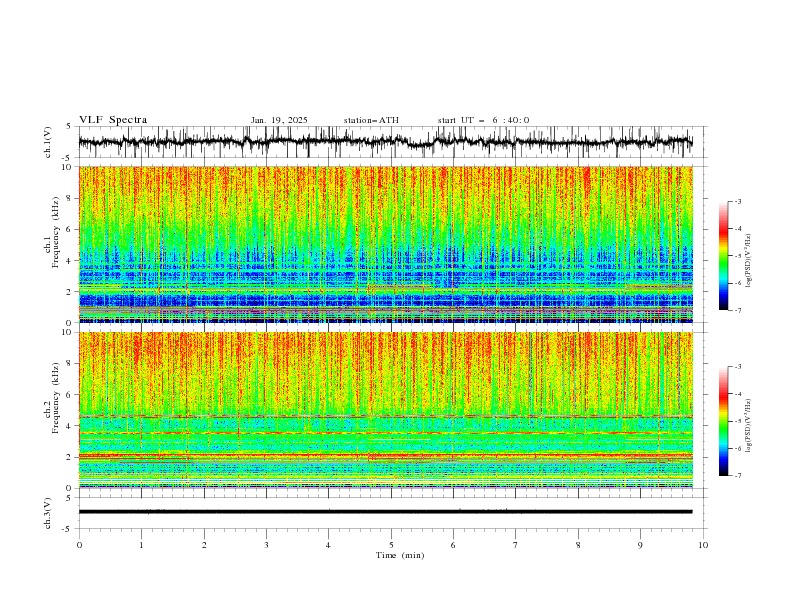
Task: Click the 'VLF Spectra' title text
Action: (113, 120)
